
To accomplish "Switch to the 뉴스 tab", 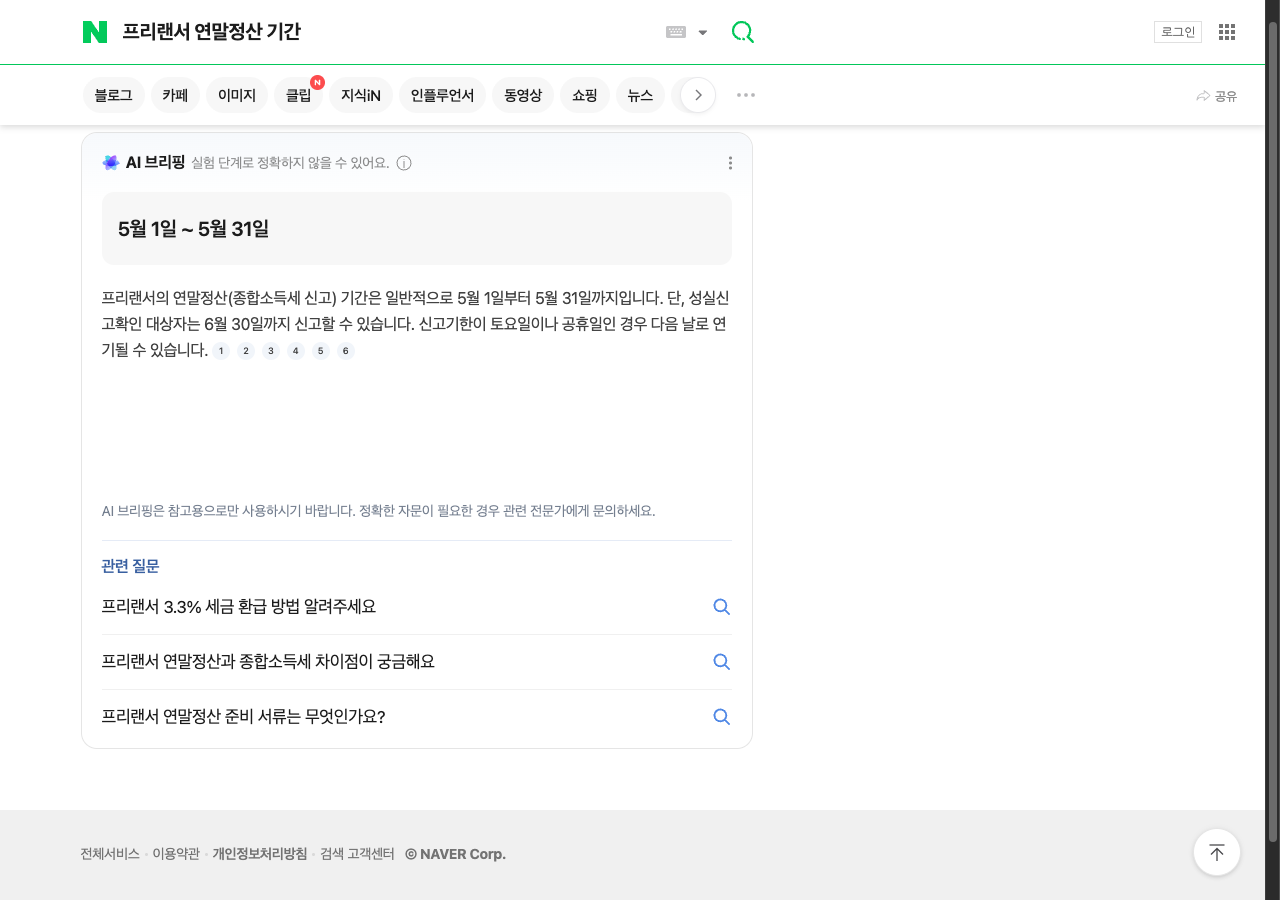I will (640, 95).
